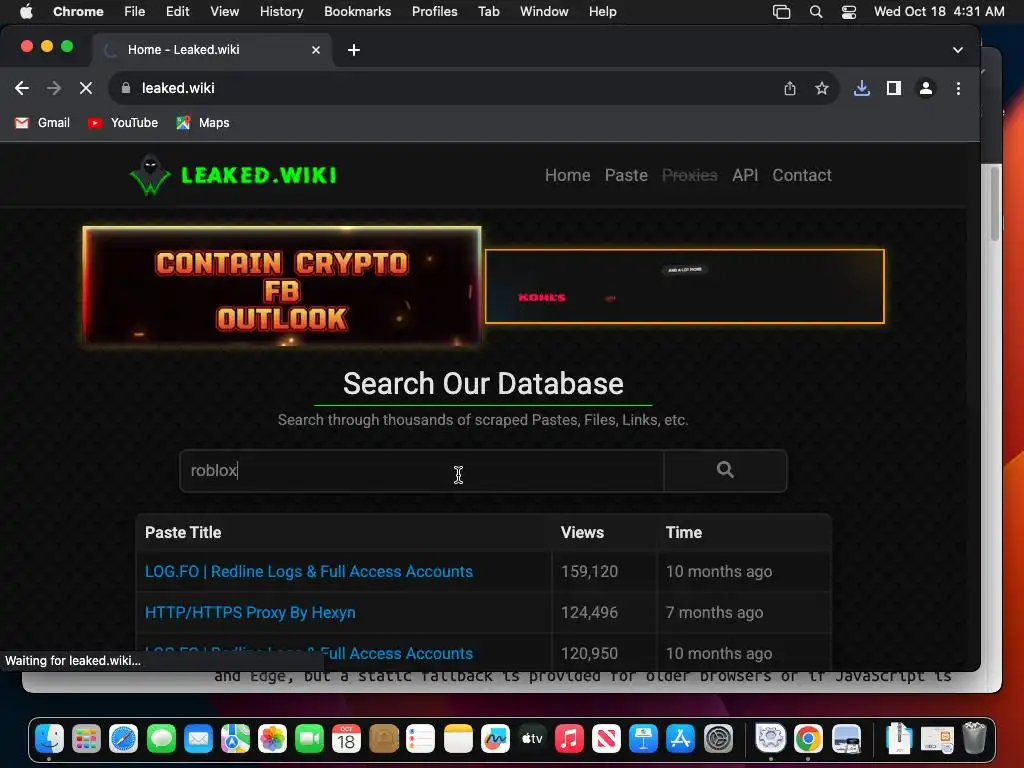Image resolution: width=1024 pixels, height=768 pixels.
Task: Click the Proxies nav link
Action: tap(690, 175)
